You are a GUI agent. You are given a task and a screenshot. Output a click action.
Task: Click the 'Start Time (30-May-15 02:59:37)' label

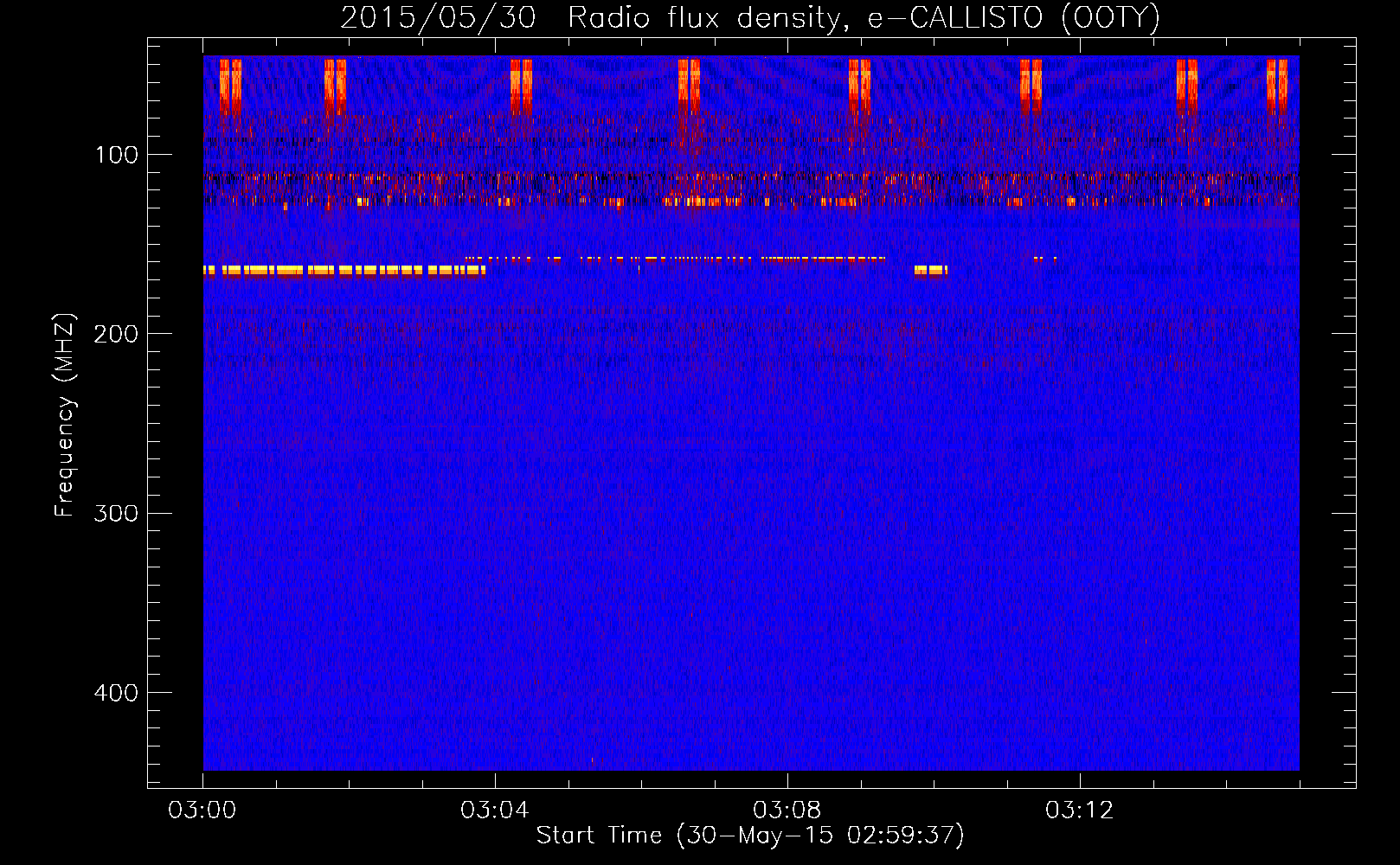click(750, 836)
